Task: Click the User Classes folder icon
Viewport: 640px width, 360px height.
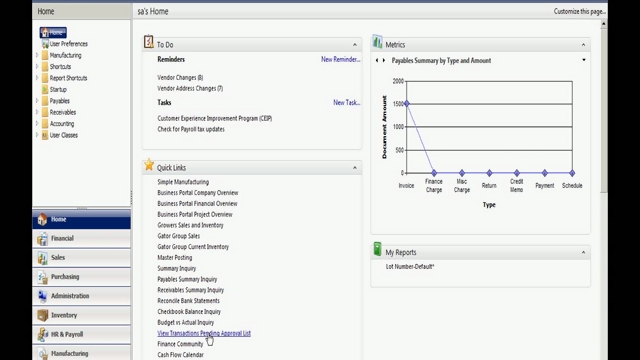Action: [45, 135]
